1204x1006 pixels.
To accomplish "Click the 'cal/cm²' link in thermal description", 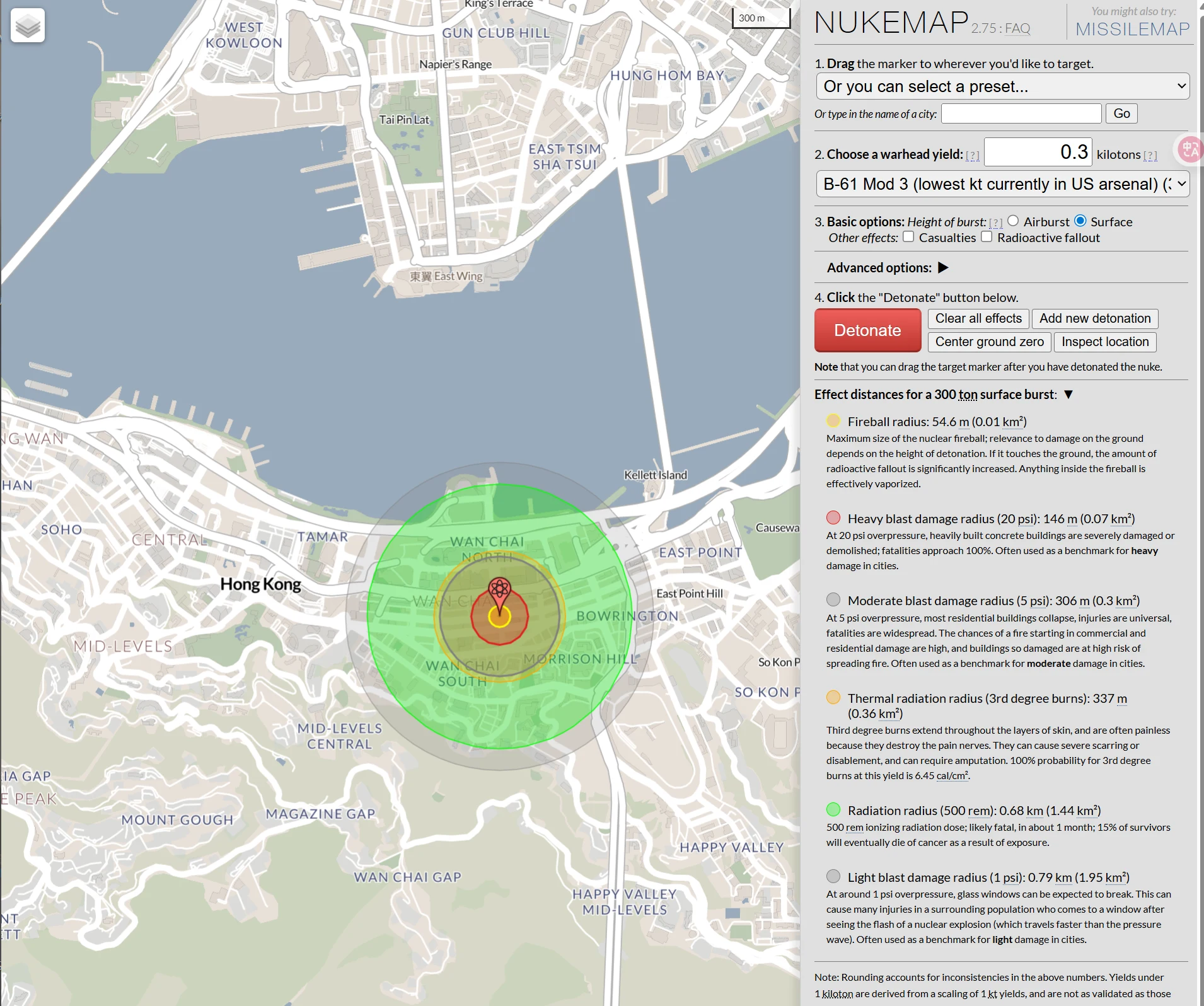I will tap(952, 775).
